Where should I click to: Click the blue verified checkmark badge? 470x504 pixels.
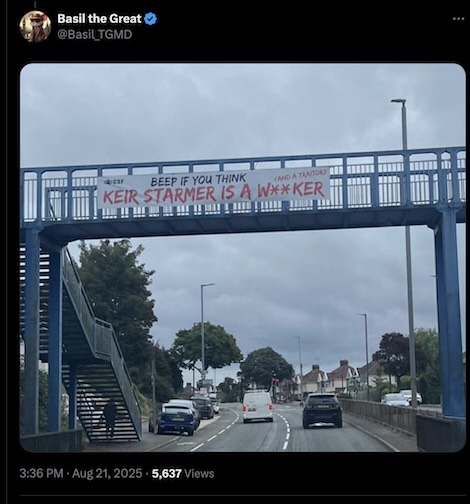150,19
